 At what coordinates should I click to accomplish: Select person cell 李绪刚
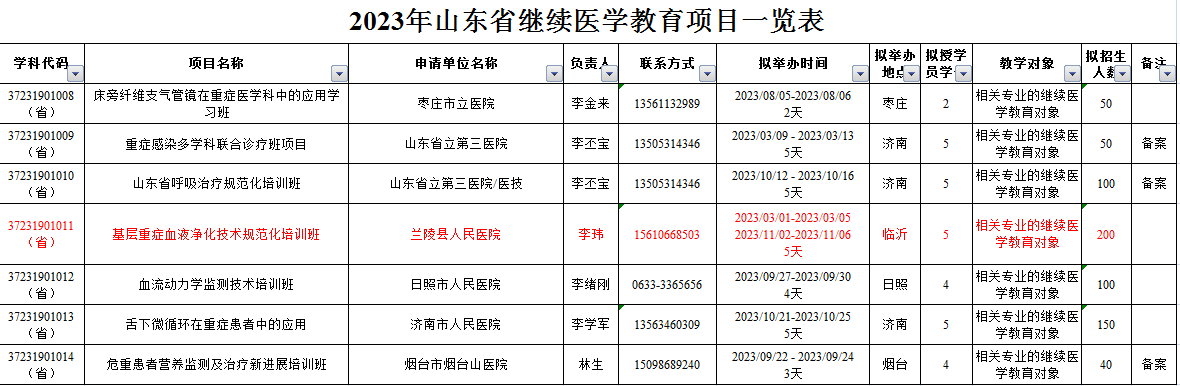(x=592, y=284)
